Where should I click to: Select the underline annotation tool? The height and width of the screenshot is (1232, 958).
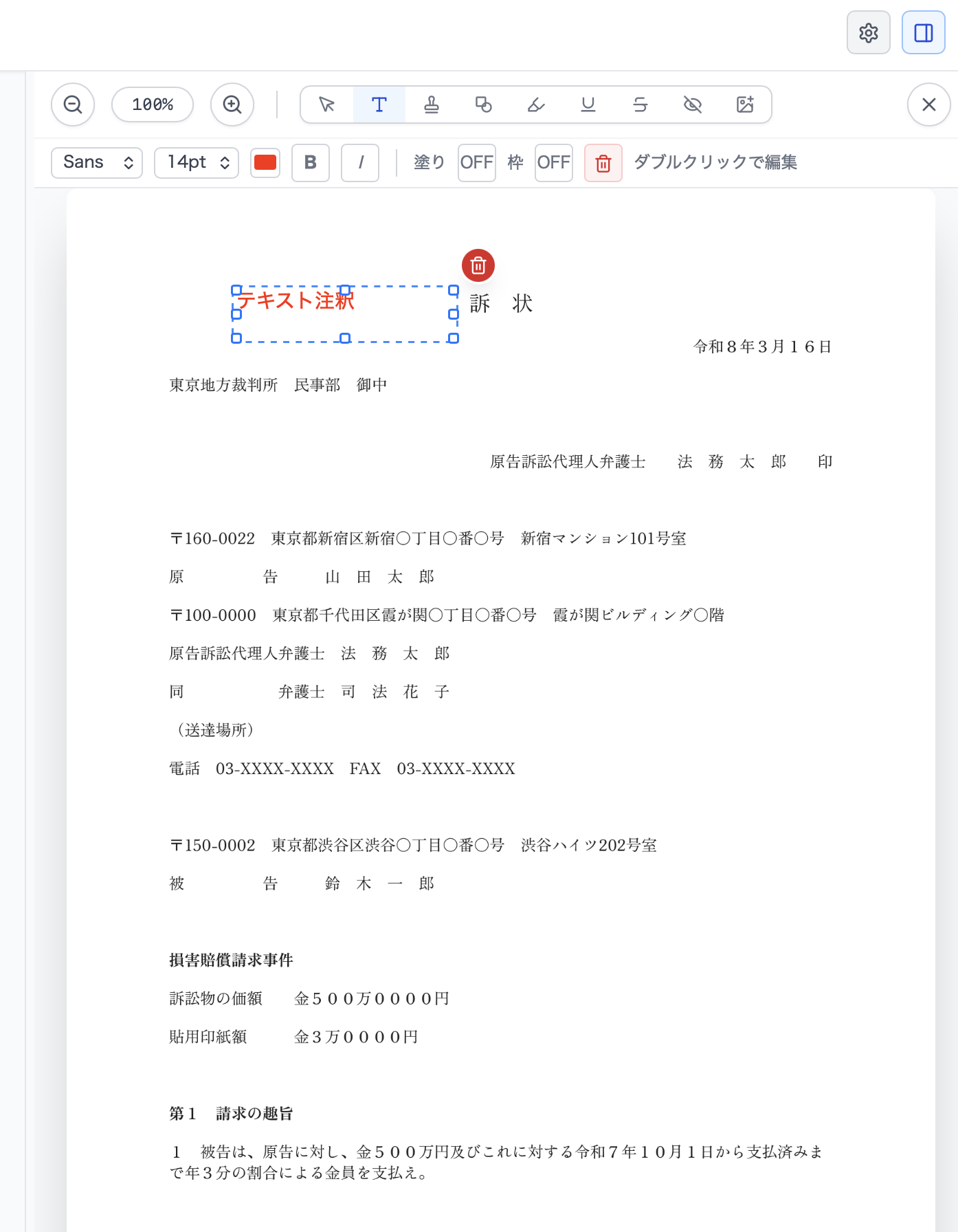point(588,104)
